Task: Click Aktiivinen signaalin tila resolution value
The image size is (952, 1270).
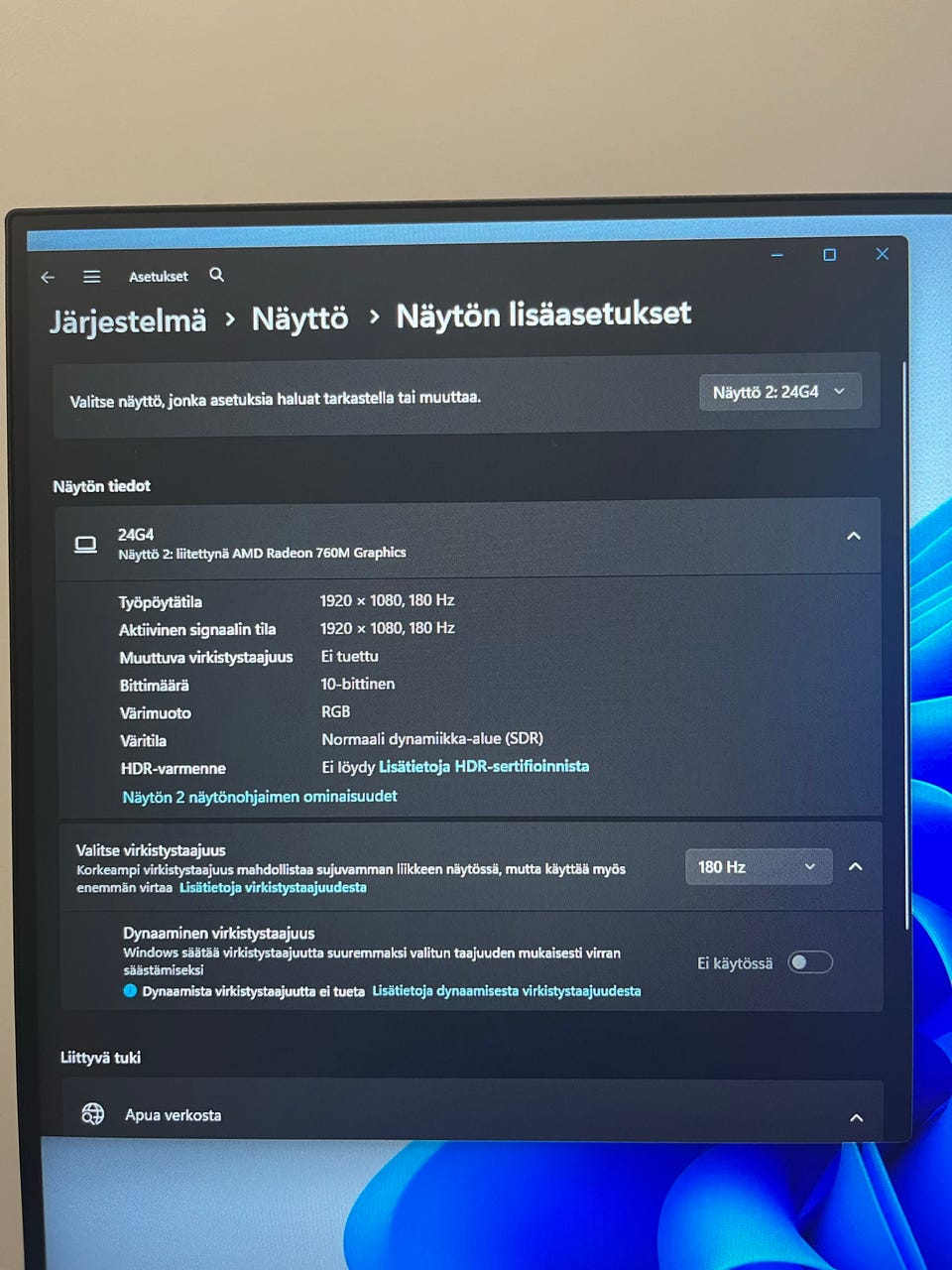Action: 388,628
